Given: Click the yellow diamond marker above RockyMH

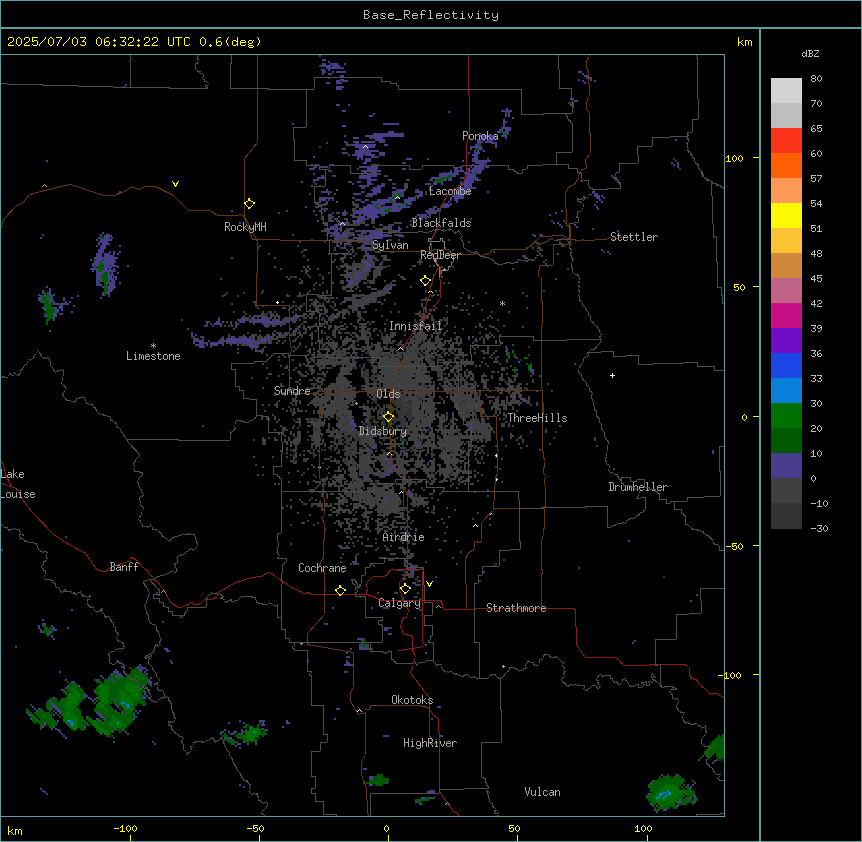Looking at the screenshot, I should (250, 204).
